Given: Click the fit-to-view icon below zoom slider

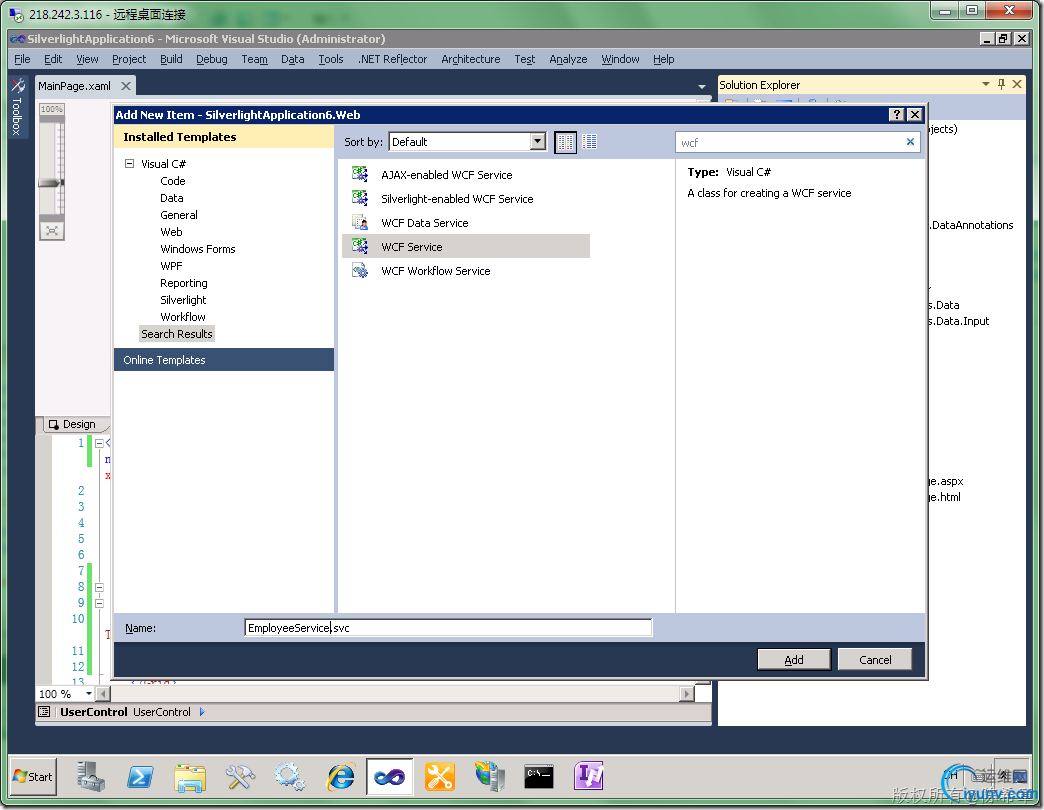Looking at the screenshot, I should click(x=52, y=231).
